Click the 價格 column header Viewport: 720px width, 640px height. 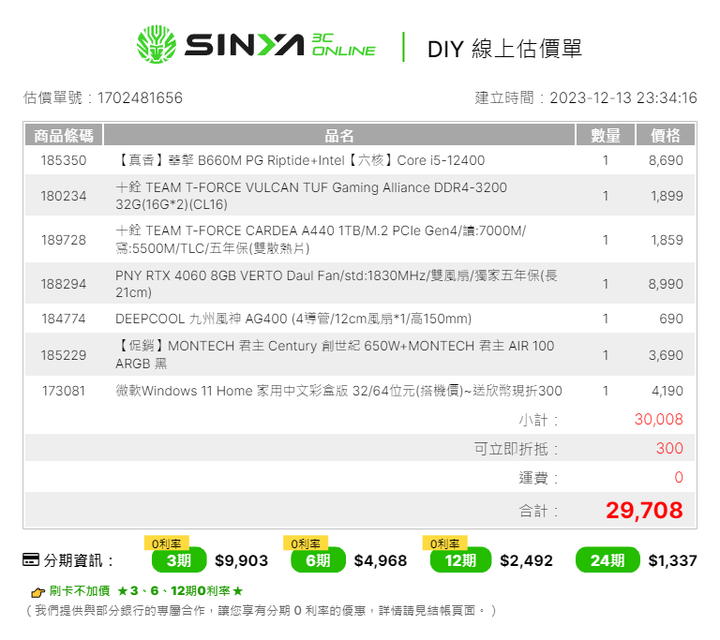[x=665, y=135]
